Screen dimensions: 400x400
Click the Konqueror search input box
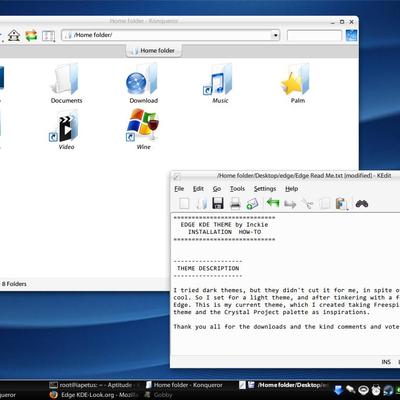click(314, 35)
